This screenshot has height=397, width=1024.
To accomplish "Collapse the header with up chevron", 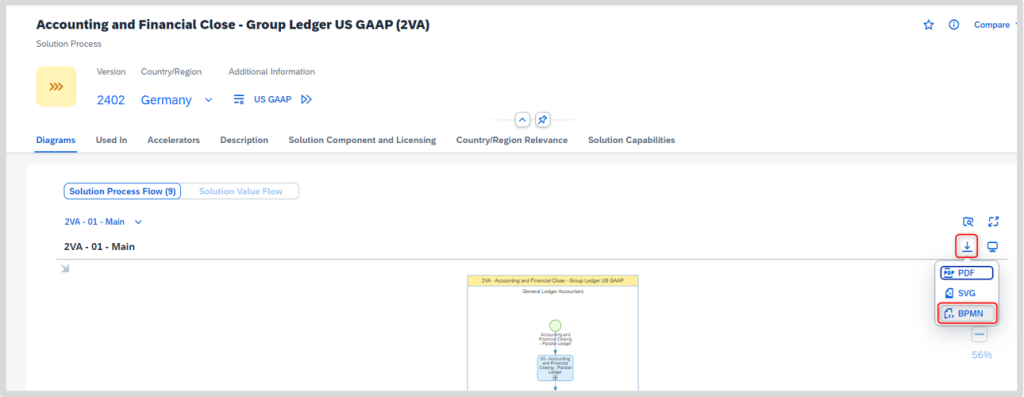I will point(522,120).
